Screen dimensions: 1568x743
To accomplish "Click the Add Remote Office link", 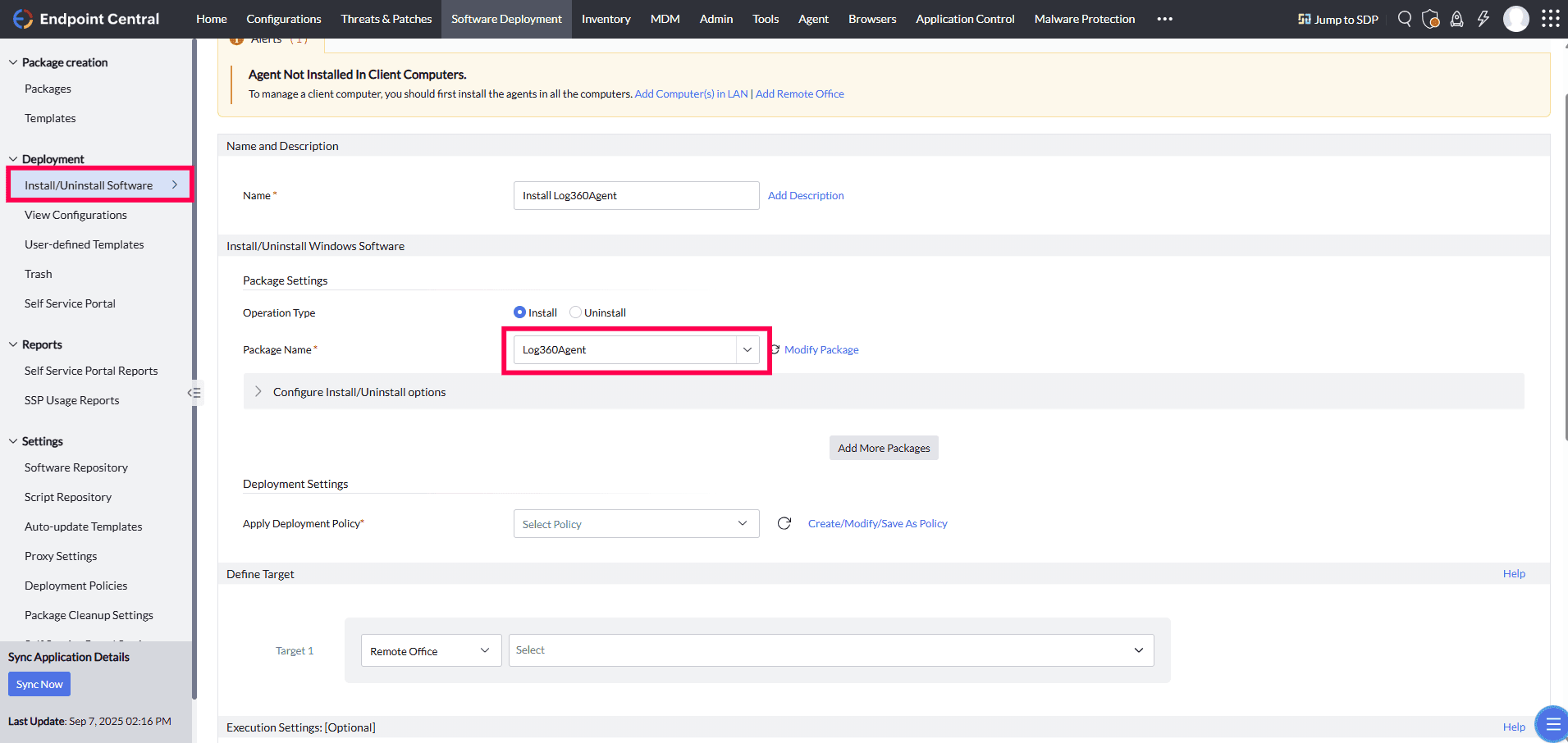I will tap(800, 93).
